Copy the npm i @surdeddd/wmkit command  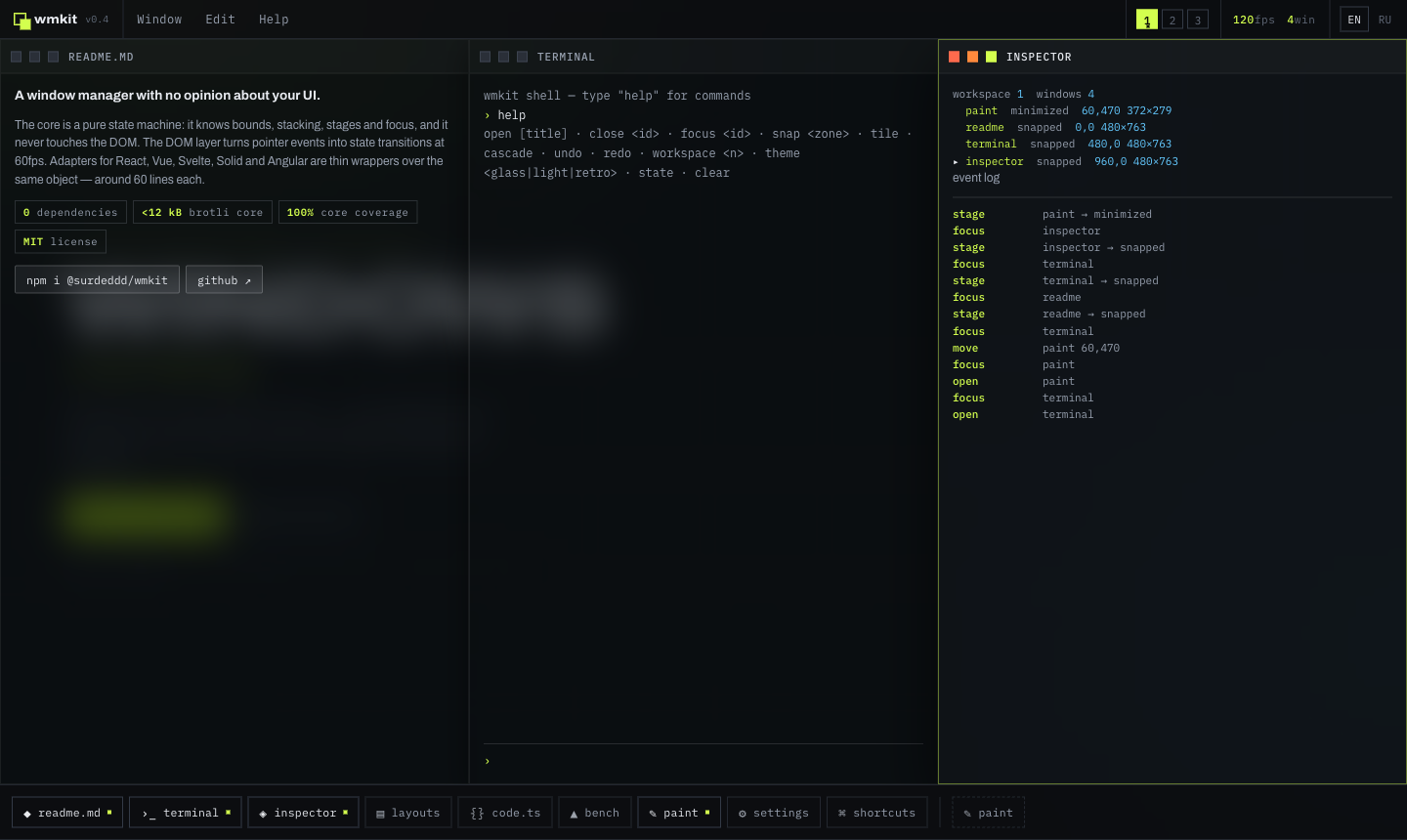[x=97, y=280]
